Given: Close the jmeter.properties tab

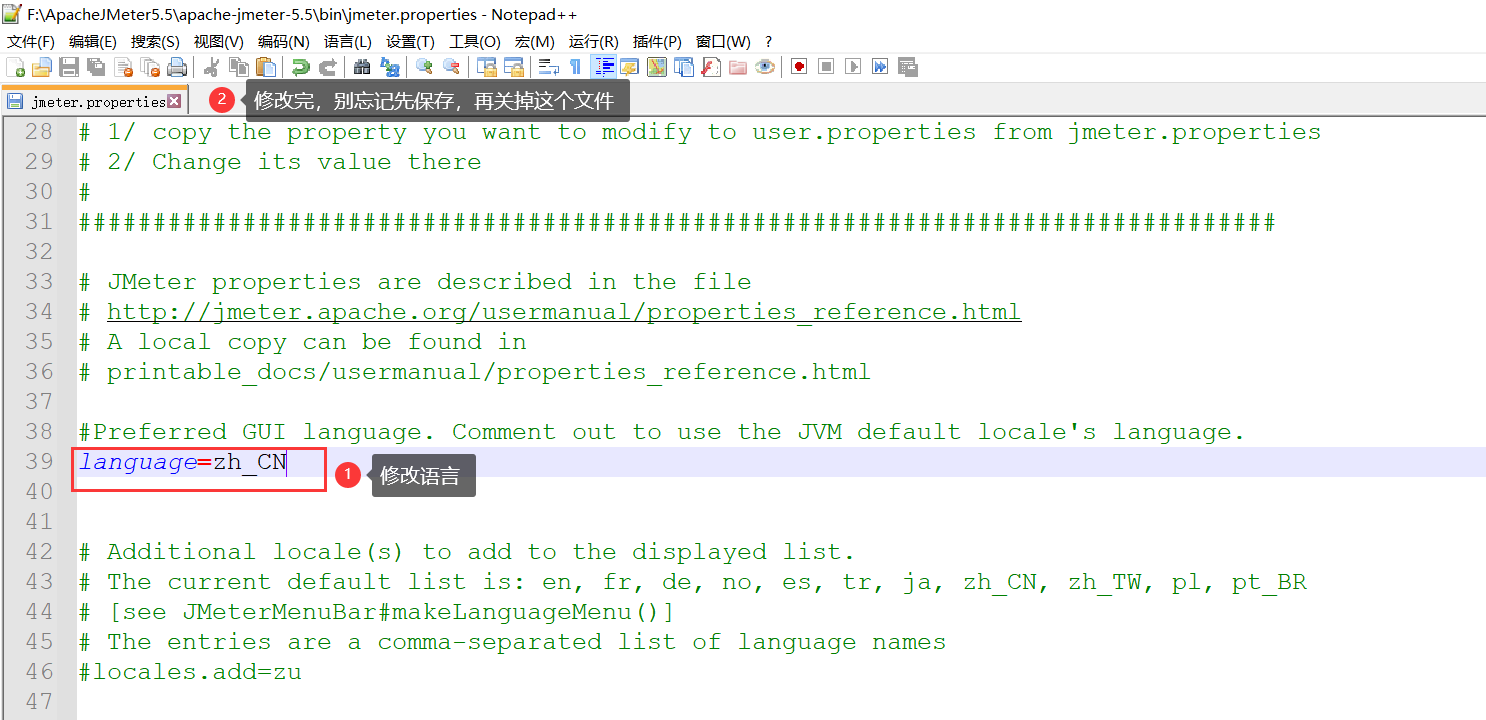Looking at the screenshot, I should tap(174, 102).
